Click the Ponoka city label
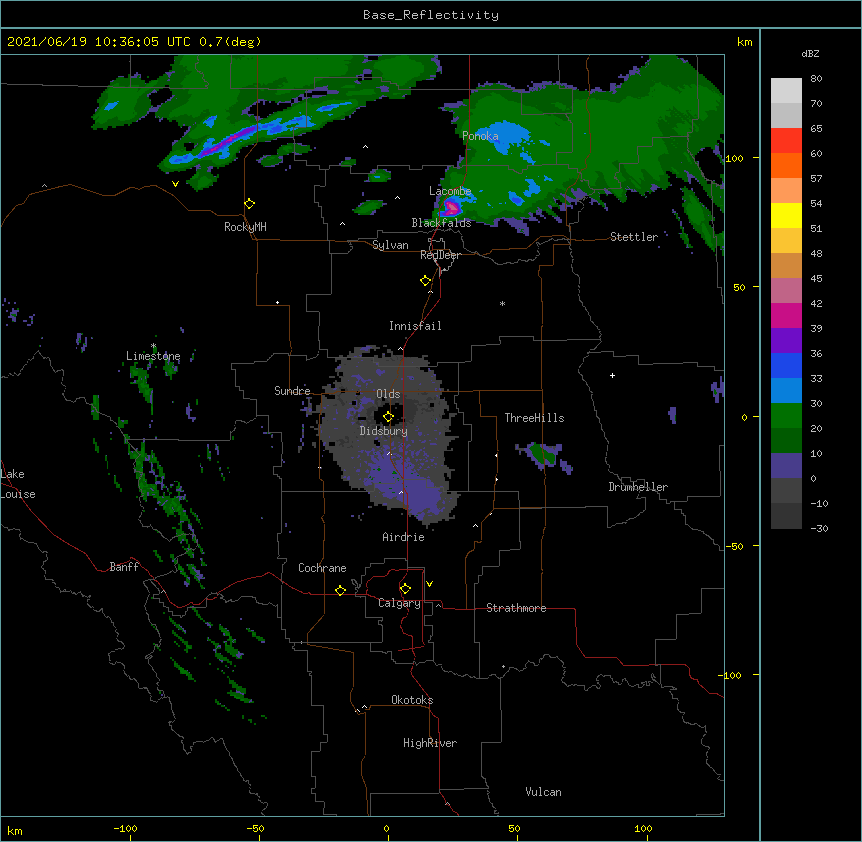This screenshot has height=842, width=862. [480, 136]
